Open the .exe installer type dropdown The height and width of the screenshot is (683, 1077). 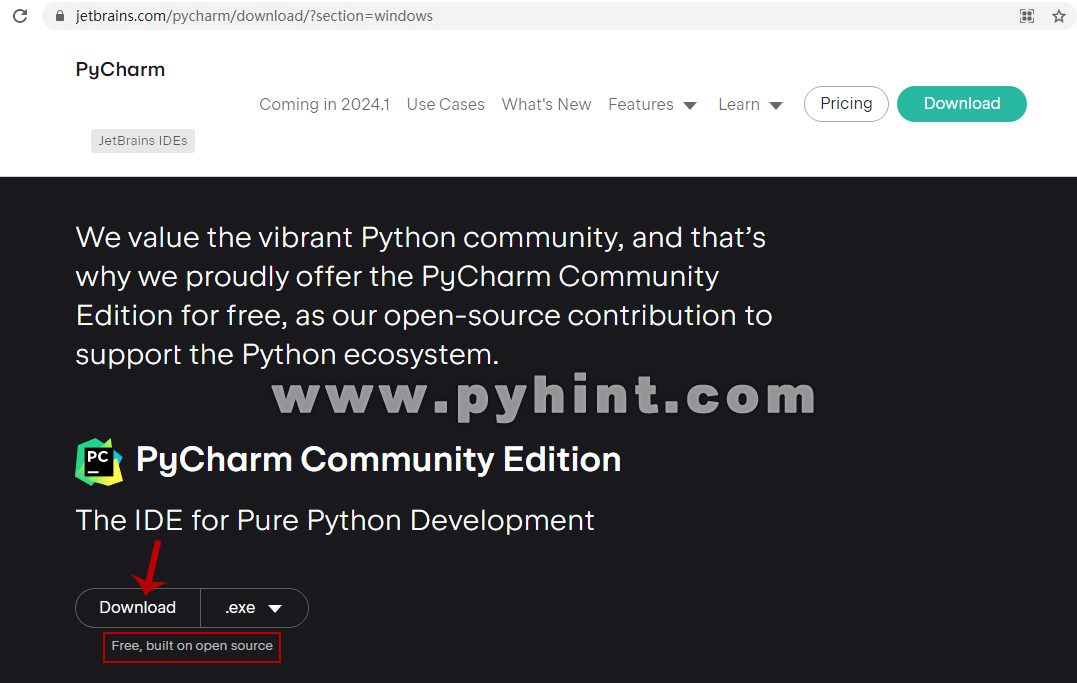[254, 608]
